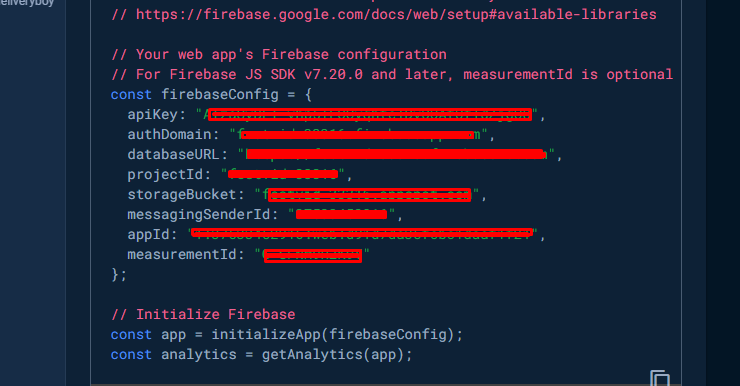Open the firebase.google.com available-libraries URL
The width and height of the screenshot is (740, 386).
396,15
